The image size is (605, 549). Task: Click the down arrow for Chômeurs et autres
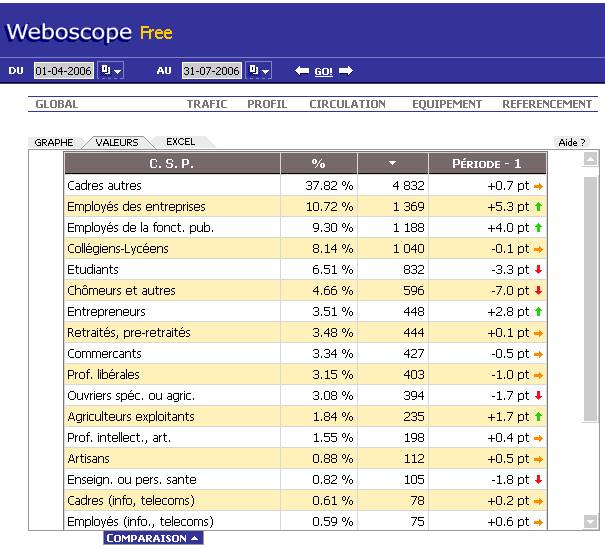539,291
